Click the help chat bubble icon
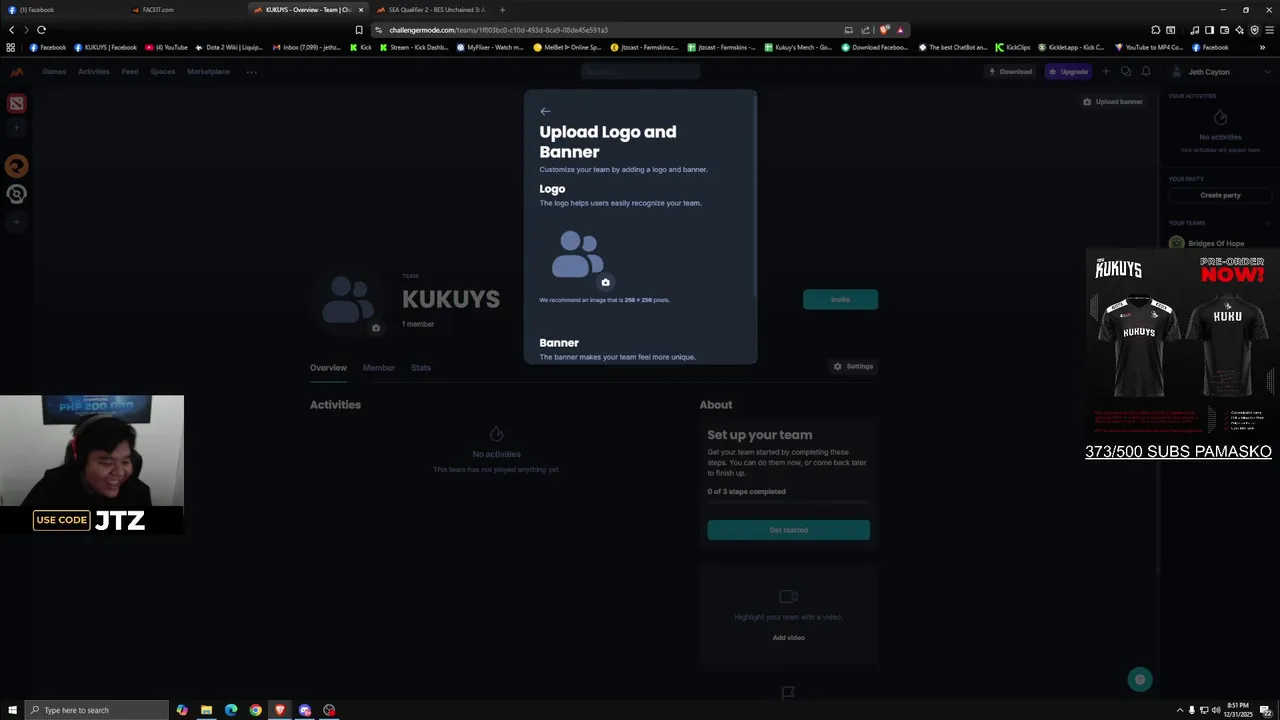This screenshot has width=1280, height=720. (x=1139, y=680)
